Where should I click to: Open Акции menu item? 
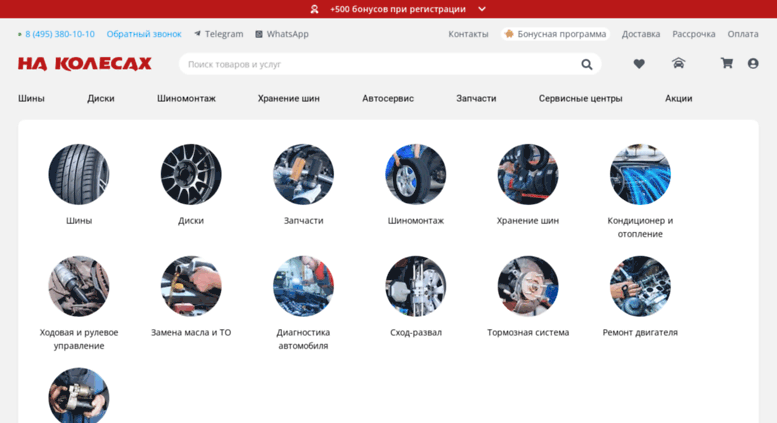coord(678,98)
